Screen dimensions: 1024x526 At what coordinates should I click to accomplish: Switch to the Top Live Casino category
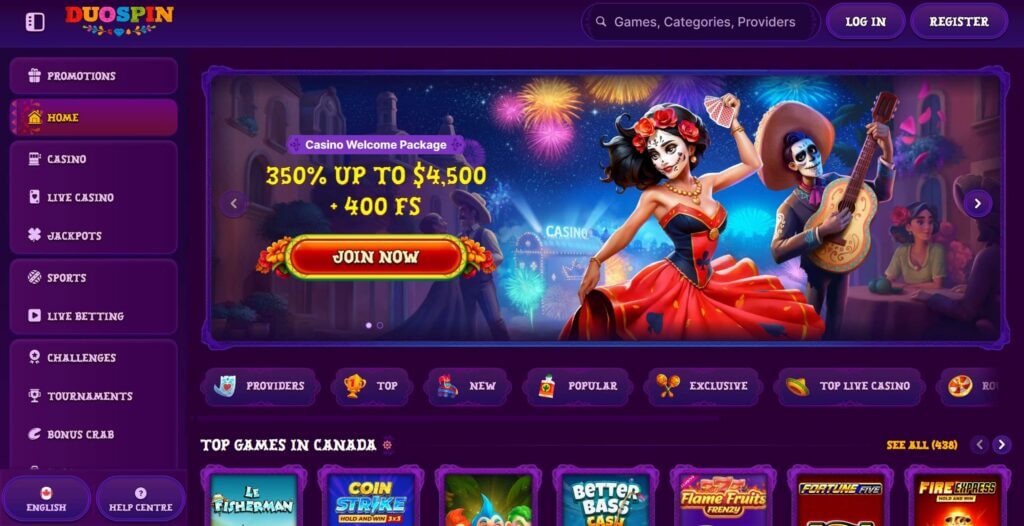coord(848,386)
